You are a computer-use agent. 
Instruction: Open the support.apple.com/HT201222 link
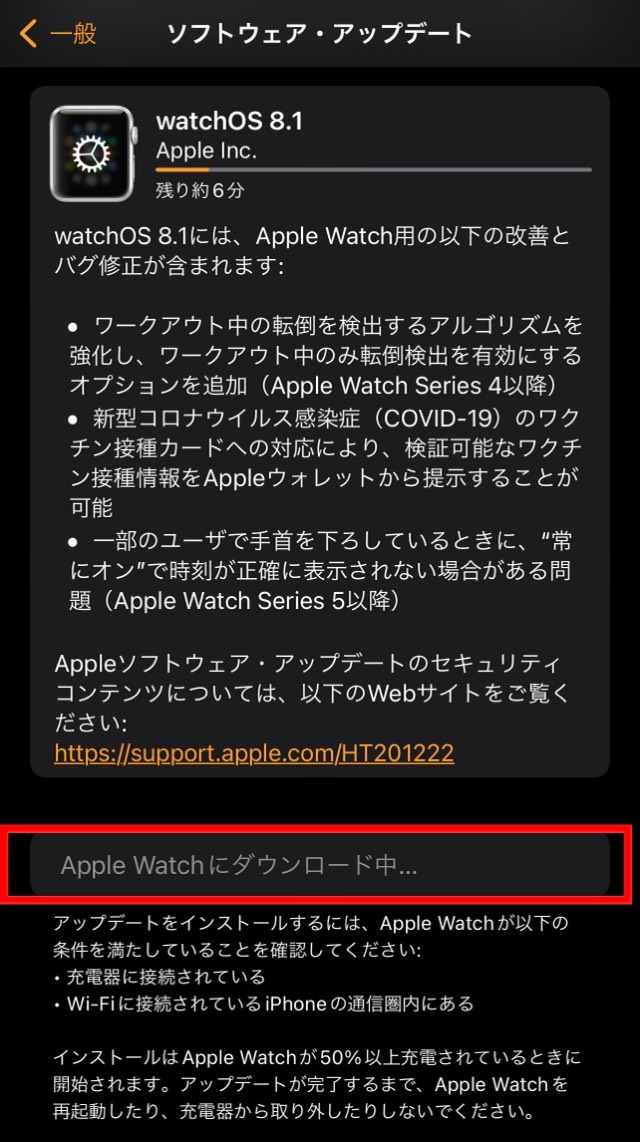pyautogui.click(x=254, y=752)
